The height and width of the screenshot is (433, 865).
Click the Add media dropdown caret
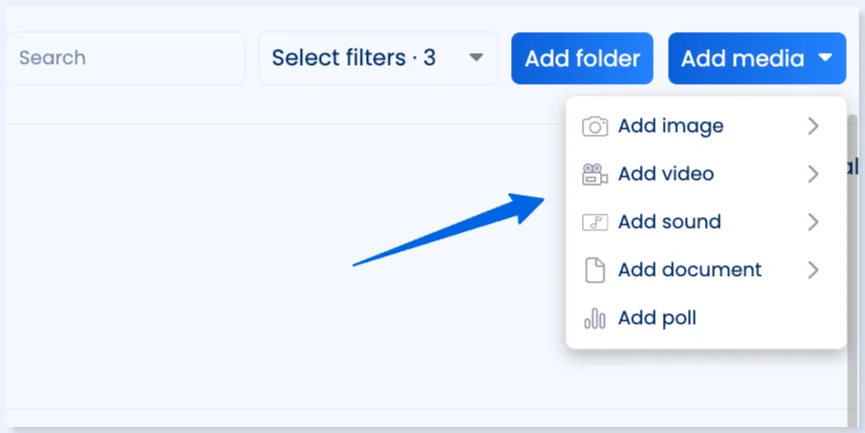click(x=825, y=57)
